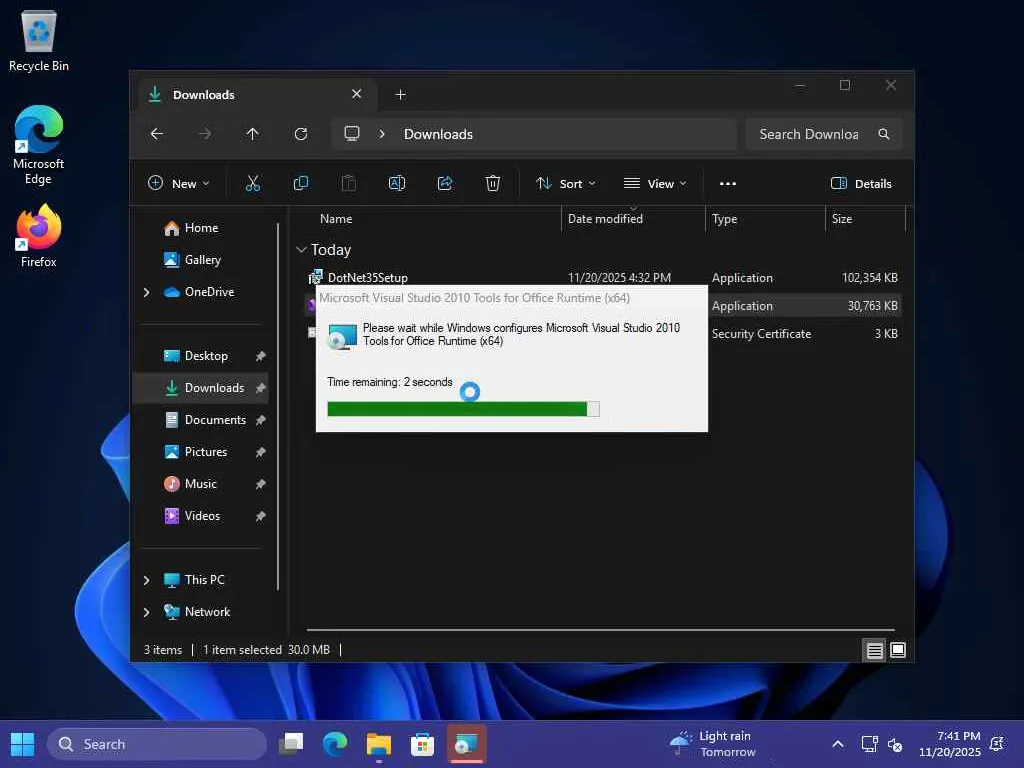Click Downloads in the address bar

pos(438,134)
